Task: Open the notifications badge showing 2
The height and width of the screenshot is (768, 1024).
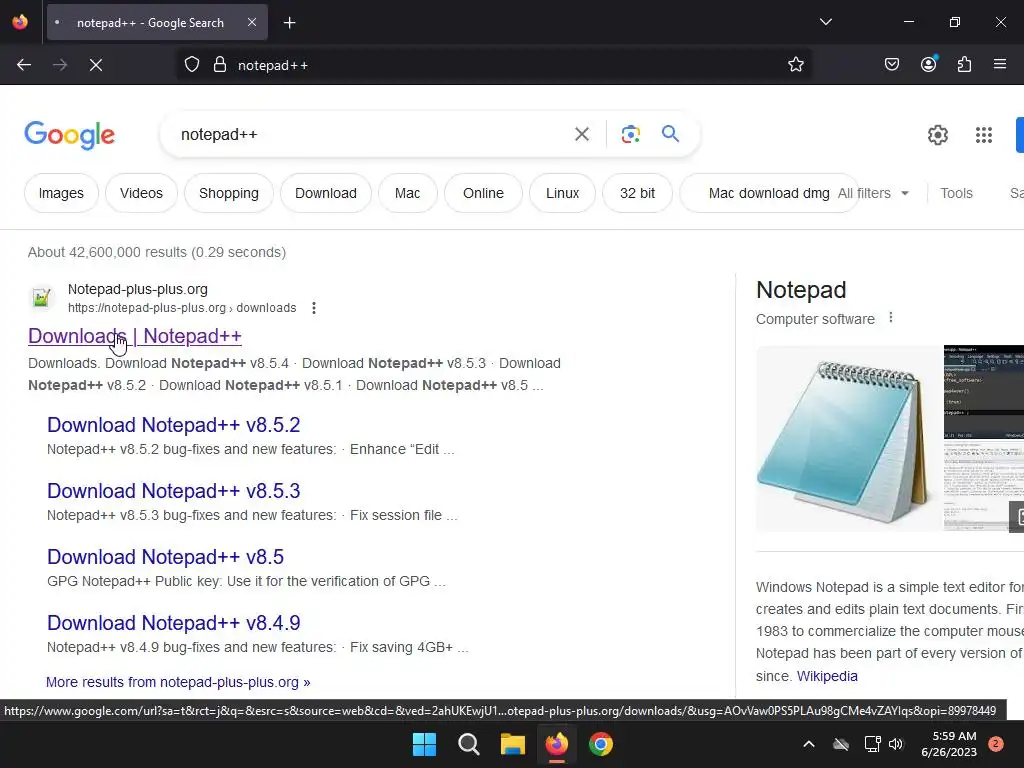Action: pyautogui.click(x=995, y=744)
